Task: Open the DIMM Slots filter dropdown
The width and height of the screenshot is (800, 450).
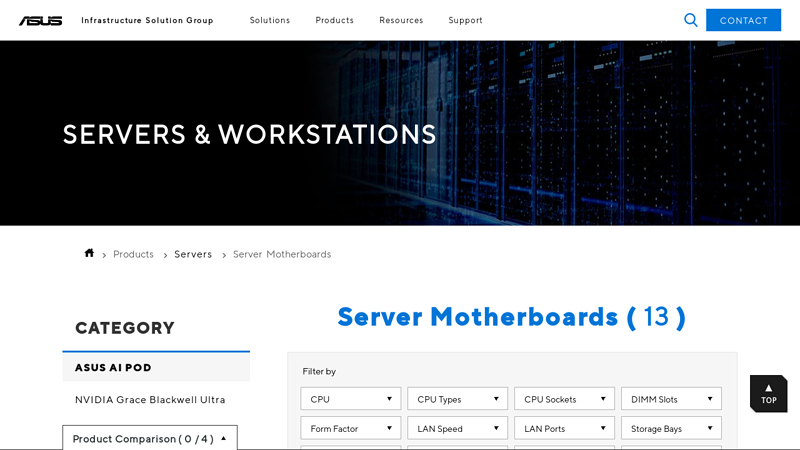Action: pyautogui.click(x=671, y=399)
